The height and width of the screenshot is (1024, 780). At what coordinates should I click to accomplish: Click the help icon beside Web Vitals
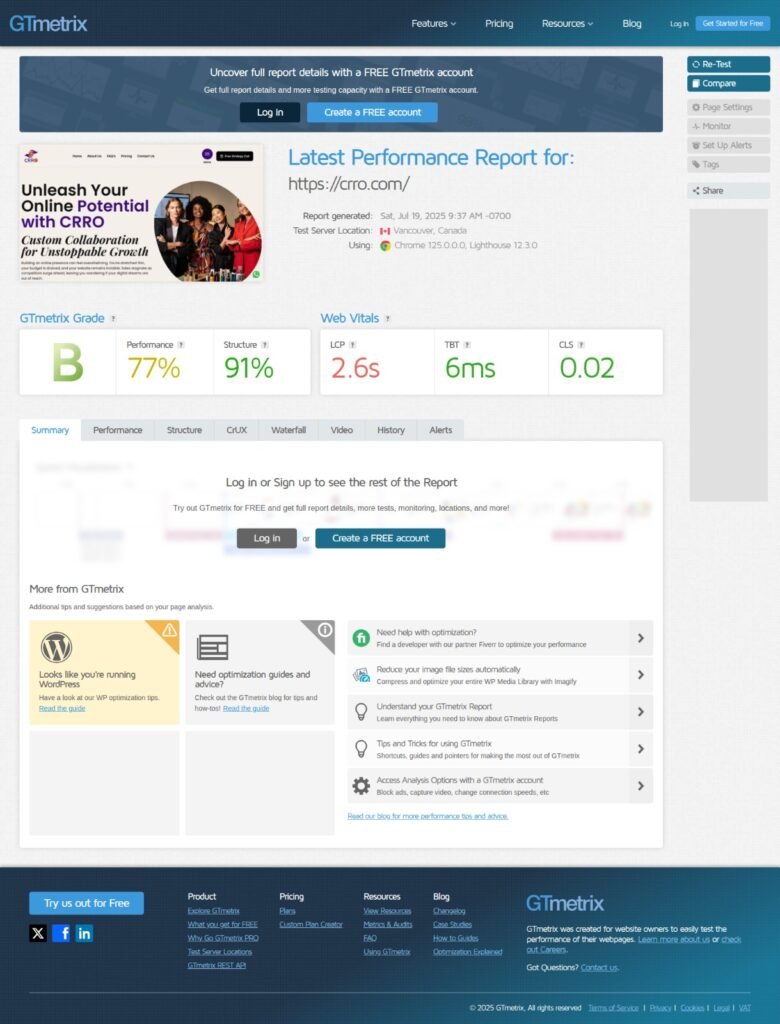(x=387, y=319)
